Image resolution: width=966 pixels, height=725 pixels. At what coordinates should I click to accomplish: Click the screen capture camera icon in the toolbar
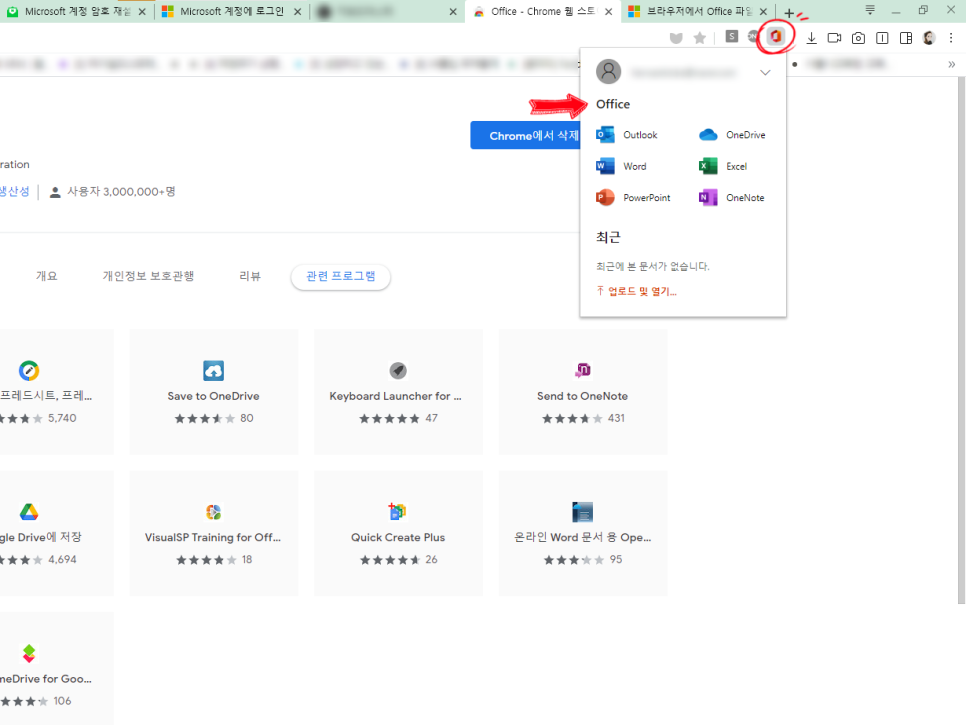tap(858, 37)
